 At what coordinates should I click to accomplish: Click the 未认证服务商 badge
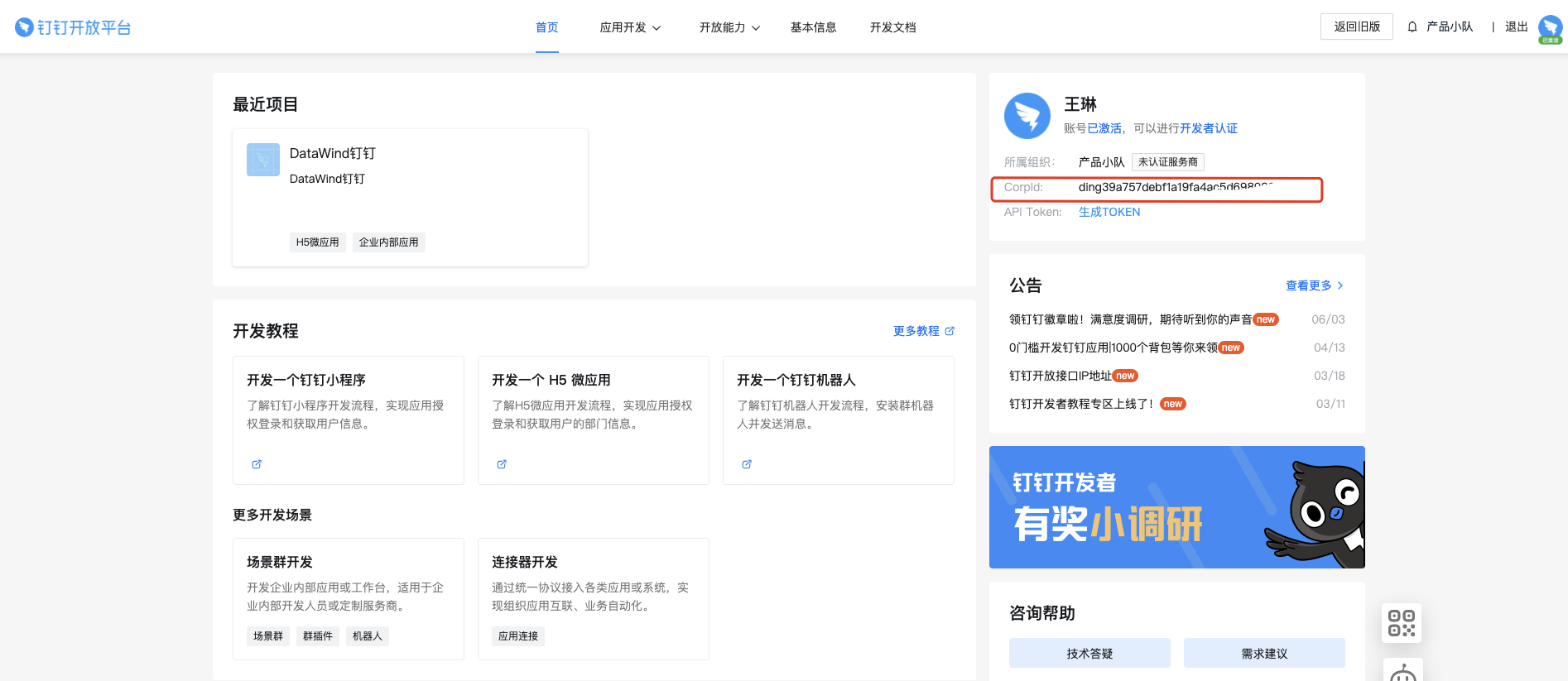click(1168, 162)
